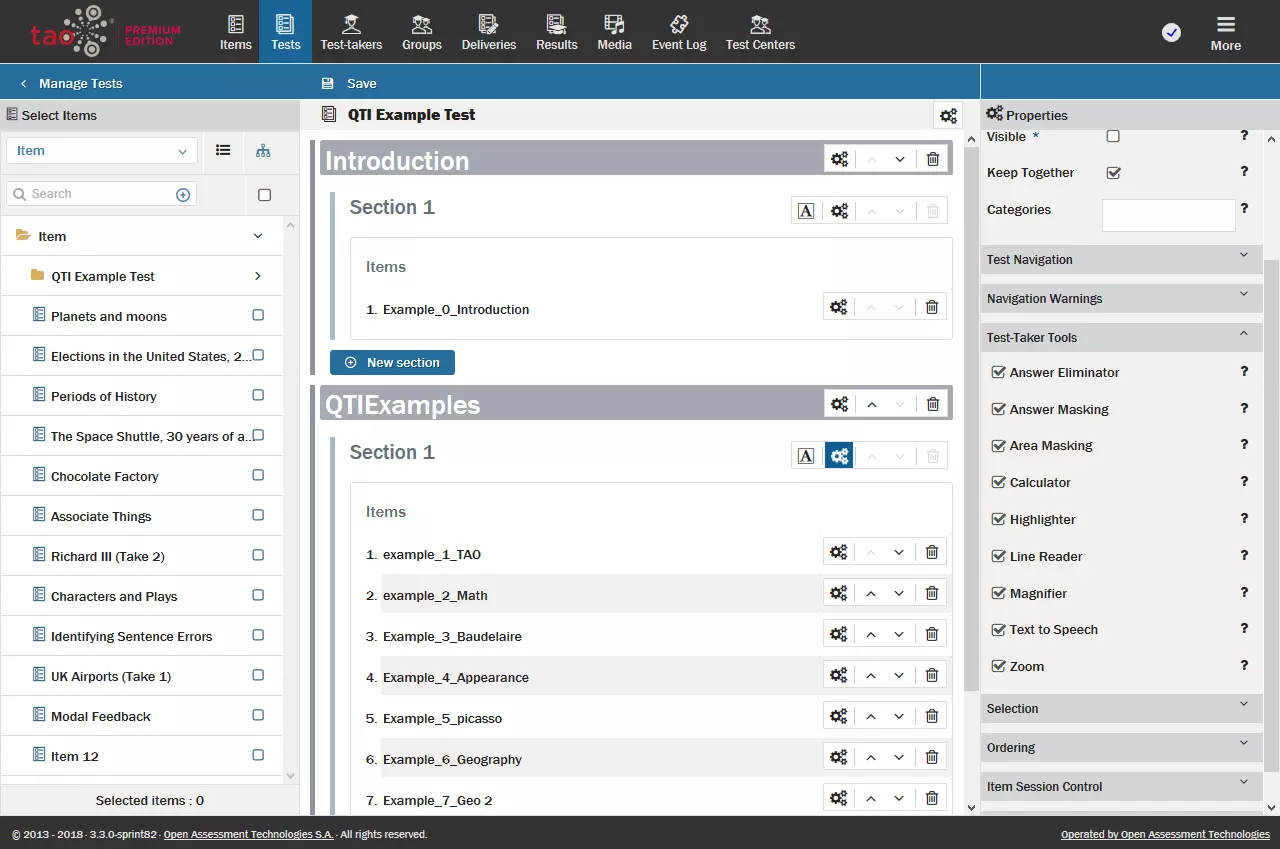
Task: Open QTIExamples test part properties
Action: click(x=839, y=404)
